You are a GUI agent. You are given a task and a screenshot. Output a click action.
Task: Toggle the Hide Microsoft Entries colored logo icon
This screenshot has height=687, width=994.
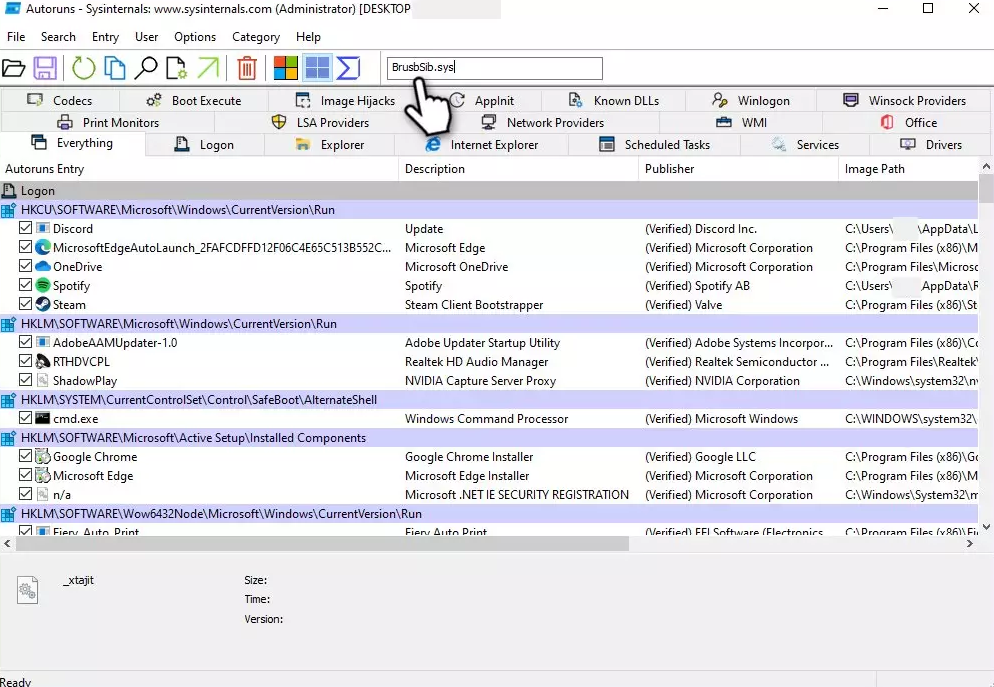pos(286,68)
